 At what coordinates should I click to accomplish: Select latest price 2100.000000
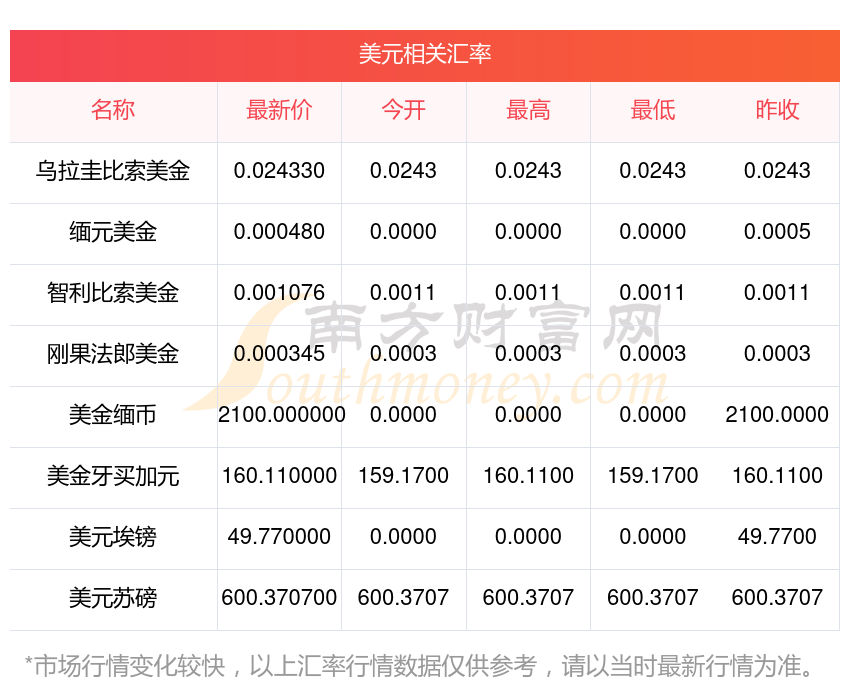click(281, 415)
